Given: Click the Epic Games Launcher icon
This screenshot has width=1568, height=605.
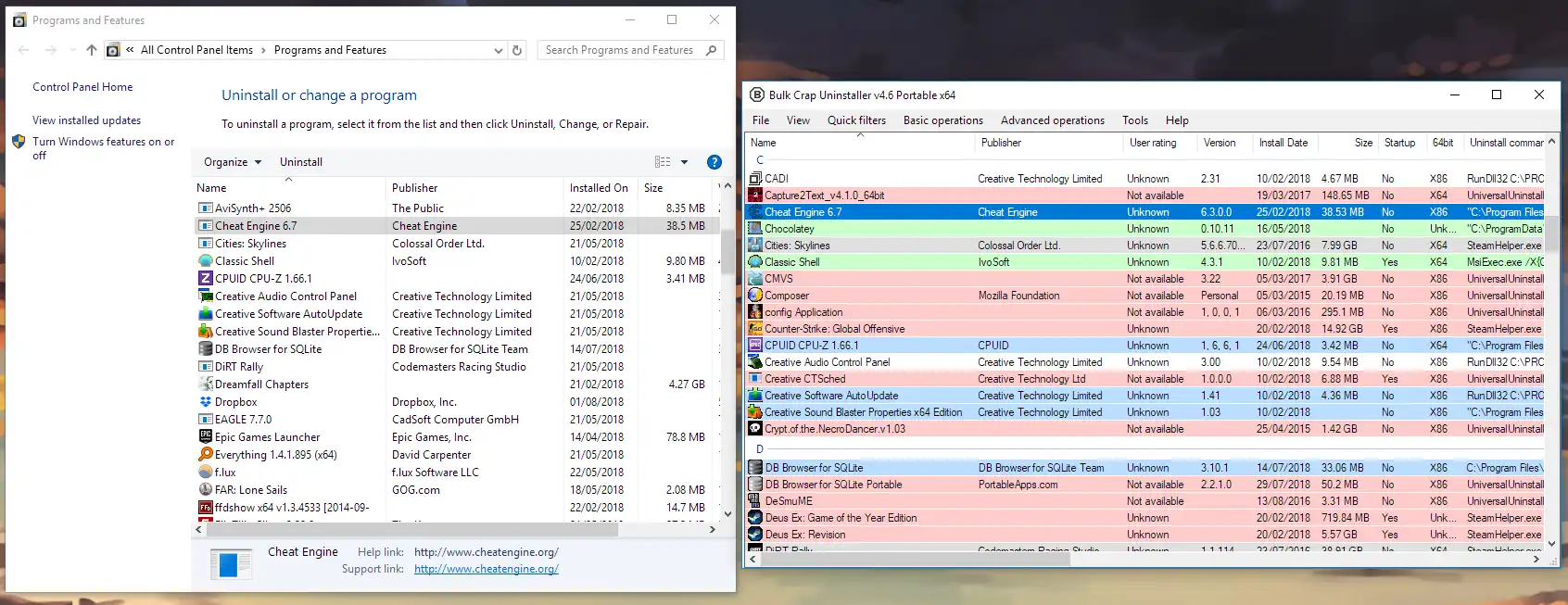Looking at the screenshot, I should [x=206, y=437].
